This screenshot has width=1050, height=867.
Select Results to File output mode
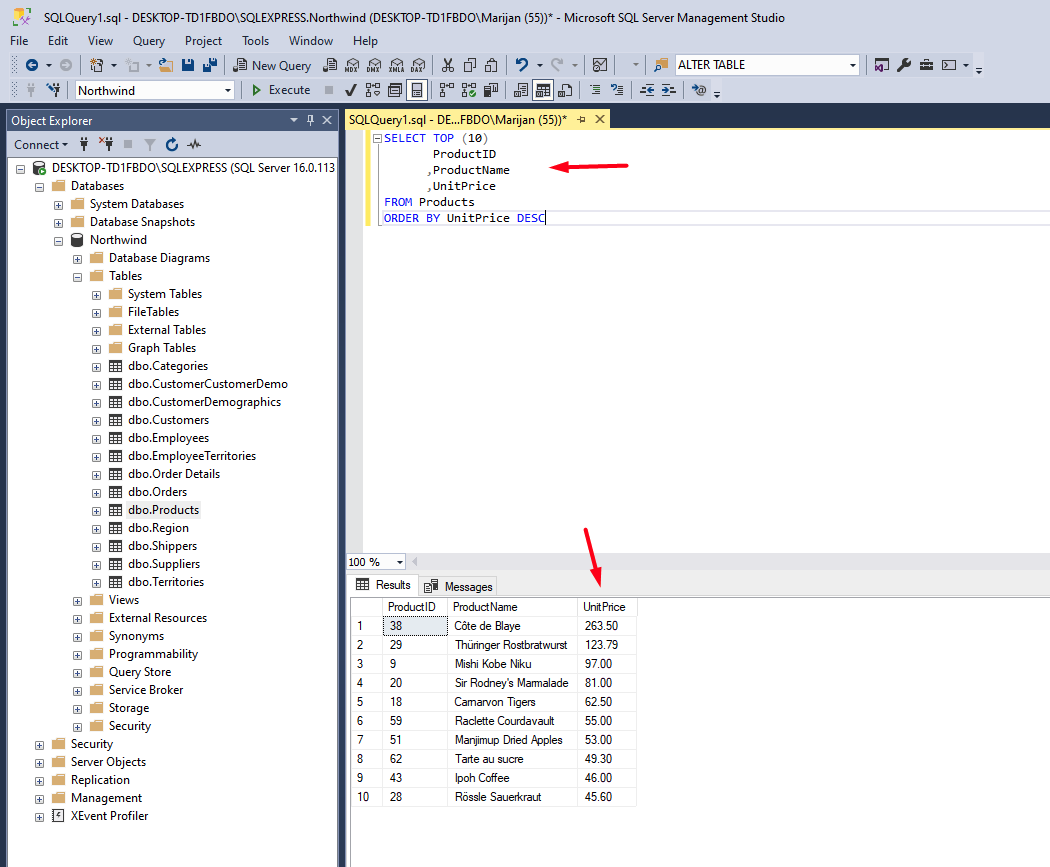pyautogui.click(x=565, y=90)
